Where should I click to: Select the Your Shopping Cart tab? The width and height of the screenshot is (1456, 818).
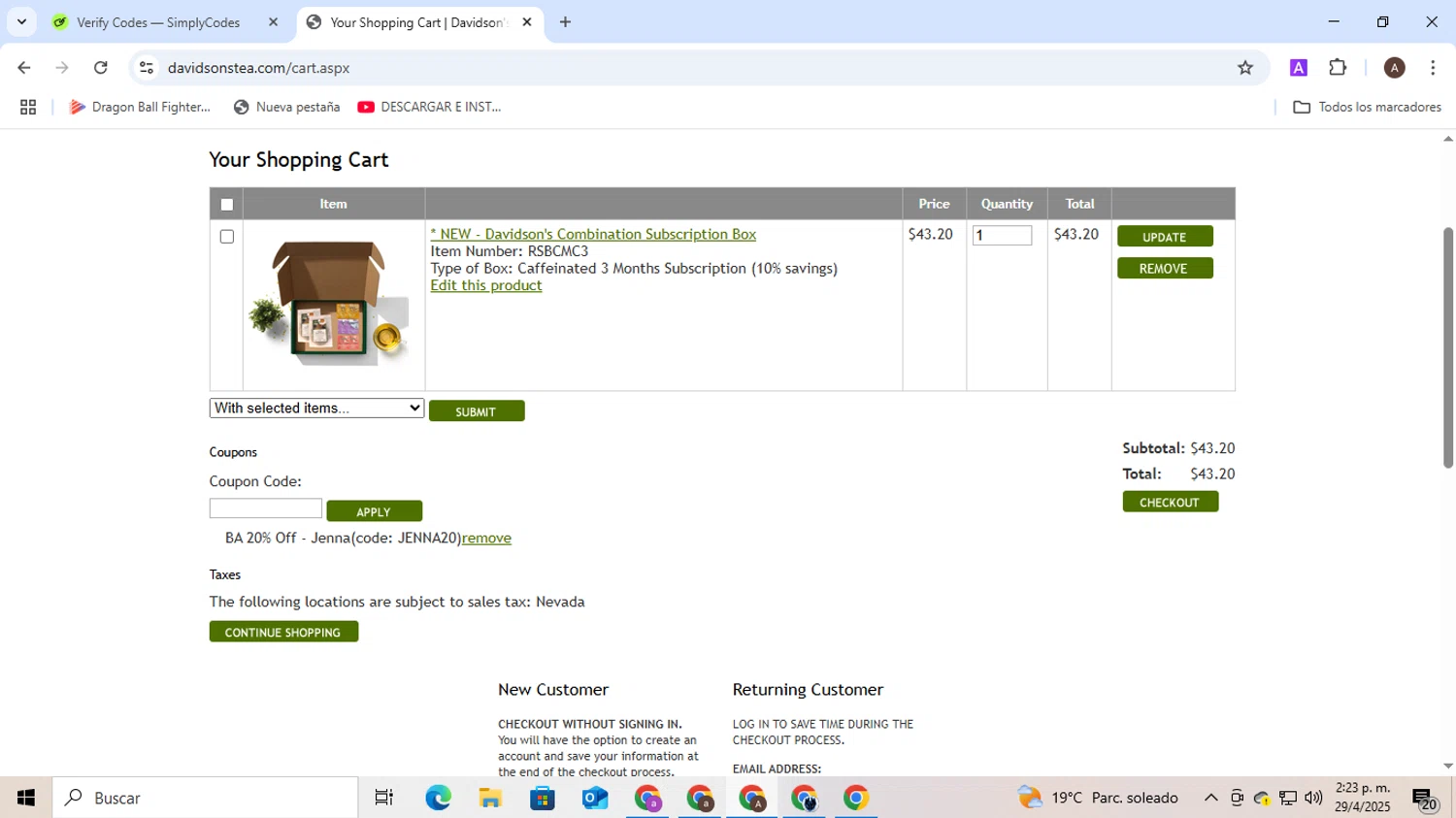(x=419, y=22)
